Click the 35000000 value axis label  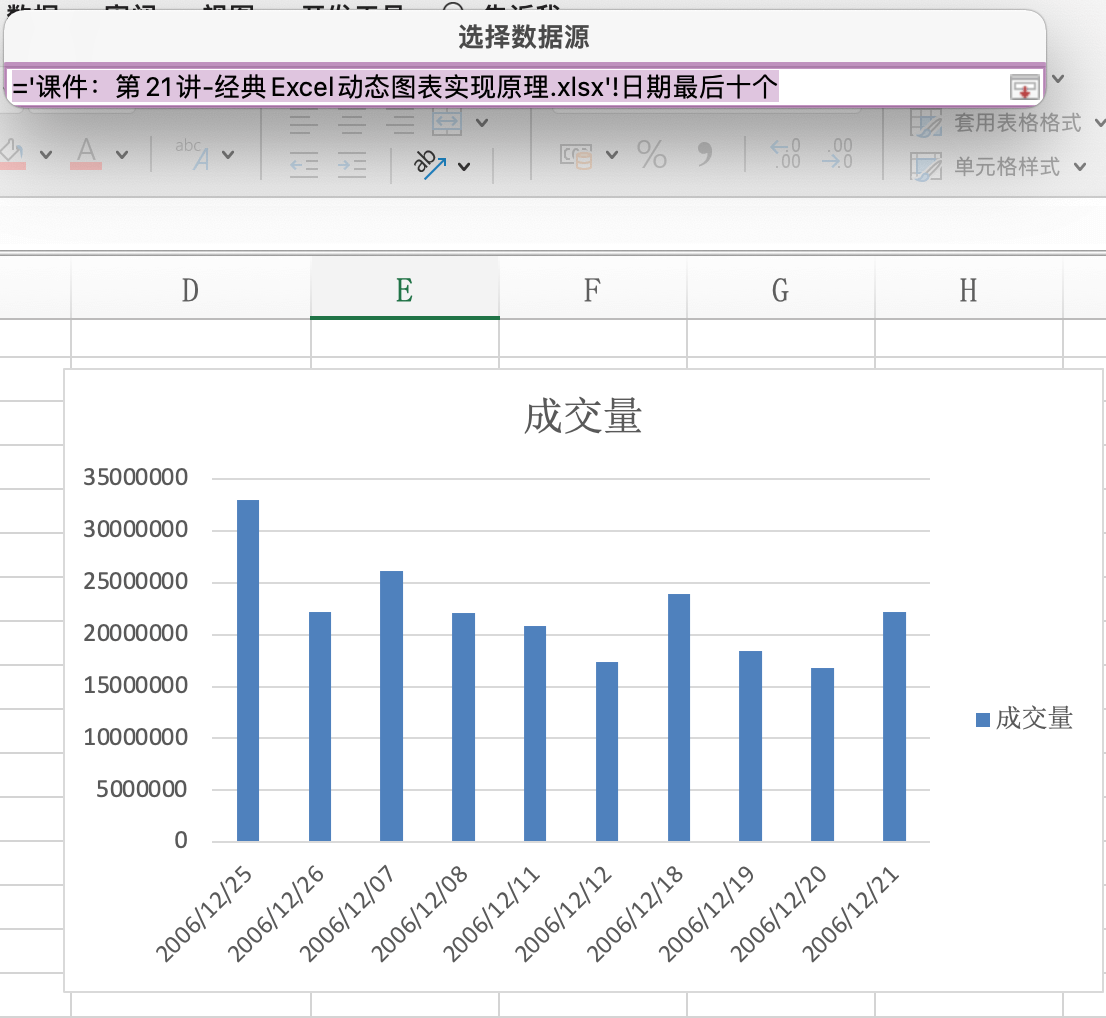(135, 478)
